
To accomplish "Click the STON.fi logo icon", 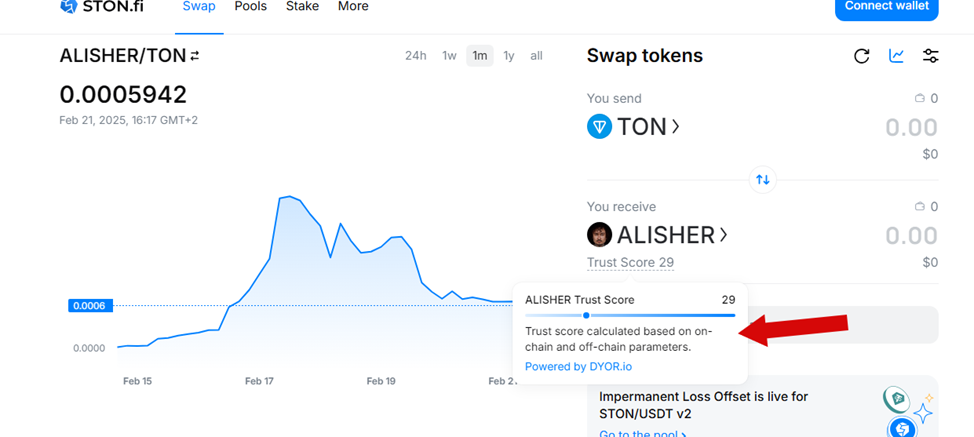I will pos(69,6).
